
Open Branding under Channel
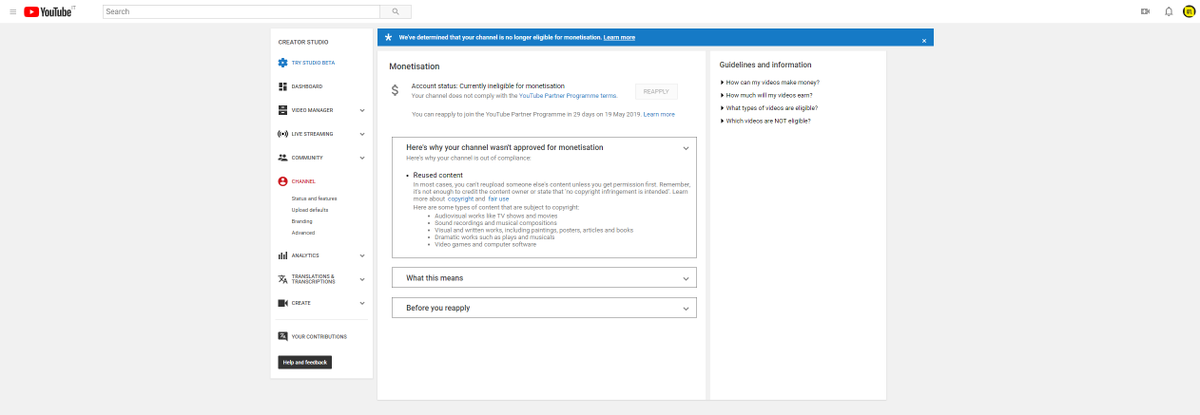pos(302,221)
